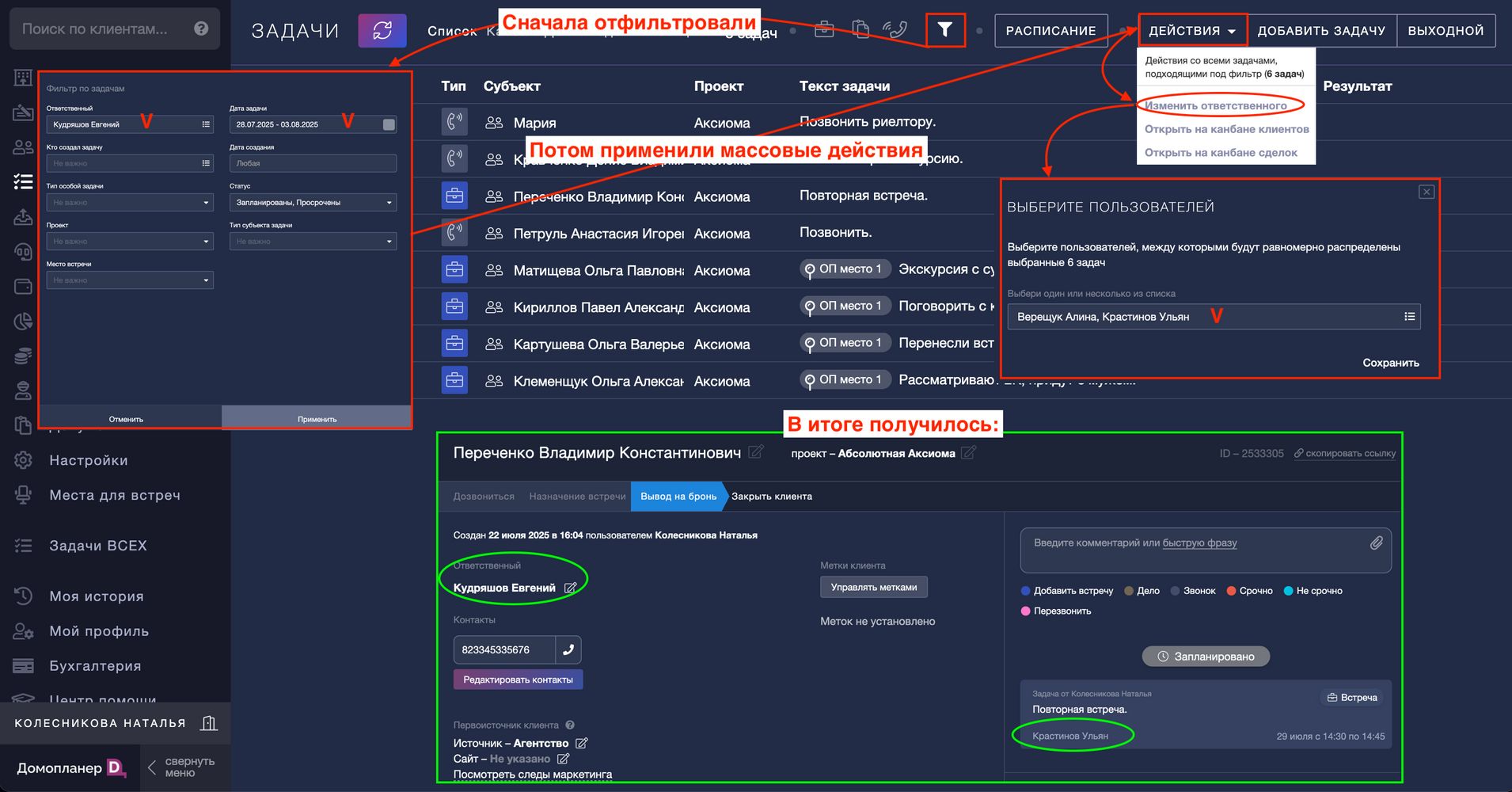Select Вывод на бронь stage tab
The height and width of the screenshot is (792, 1512).
(x=678, y=496)
